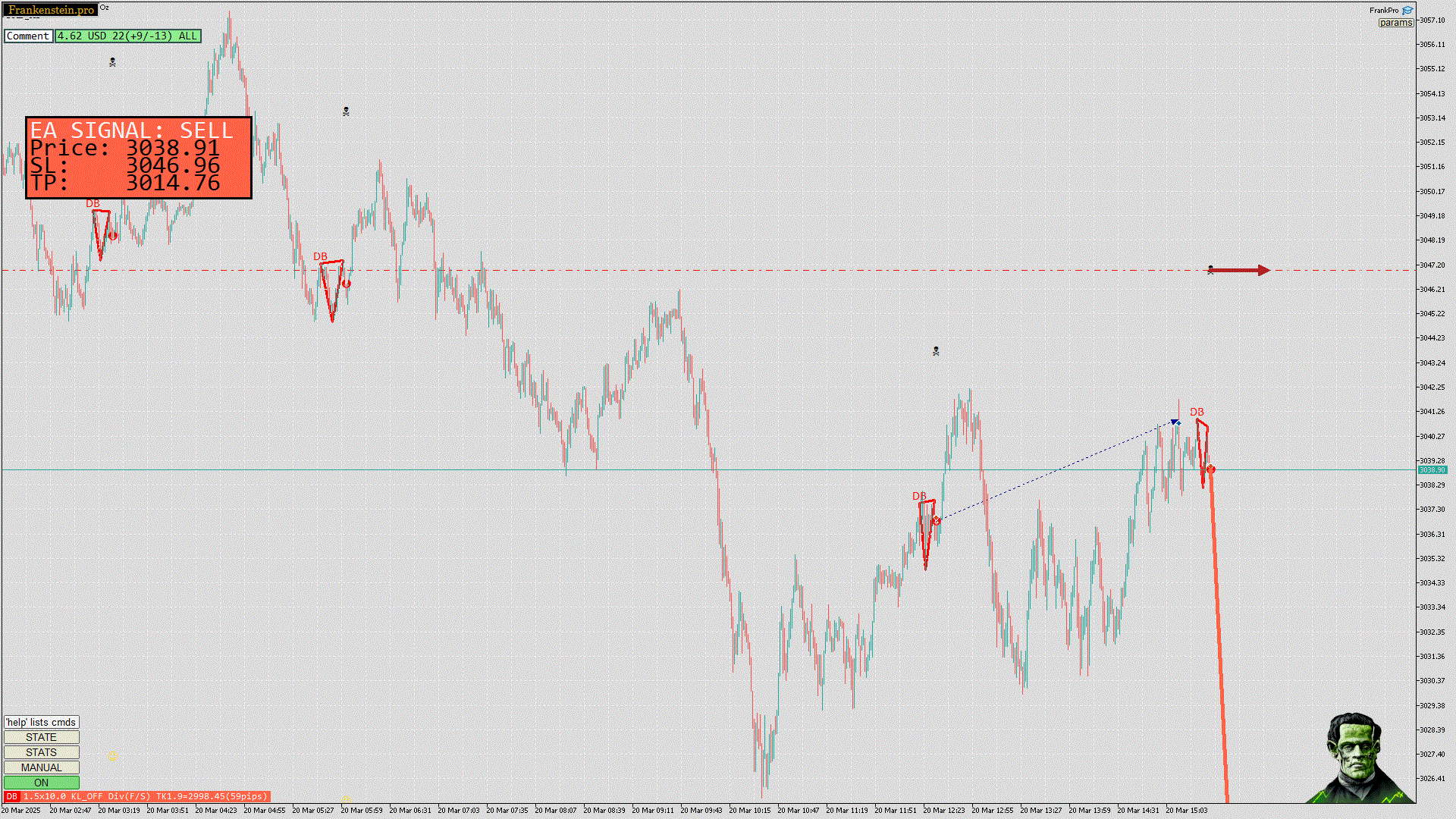Open the STATS panel button
This screenshot has width=1456, height=819.
pyautogui.click(x=41, y=752)
